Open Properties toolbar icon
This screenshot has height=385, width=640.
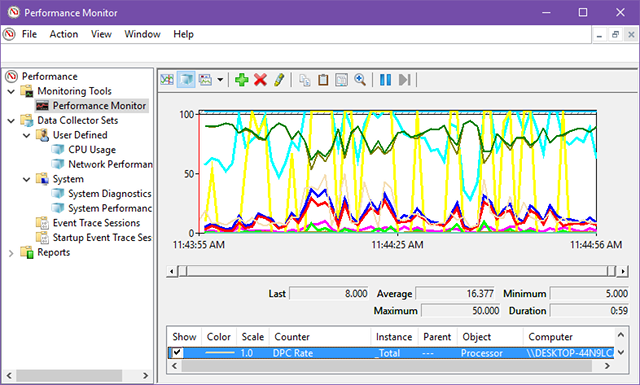click(x=341, y=80)
